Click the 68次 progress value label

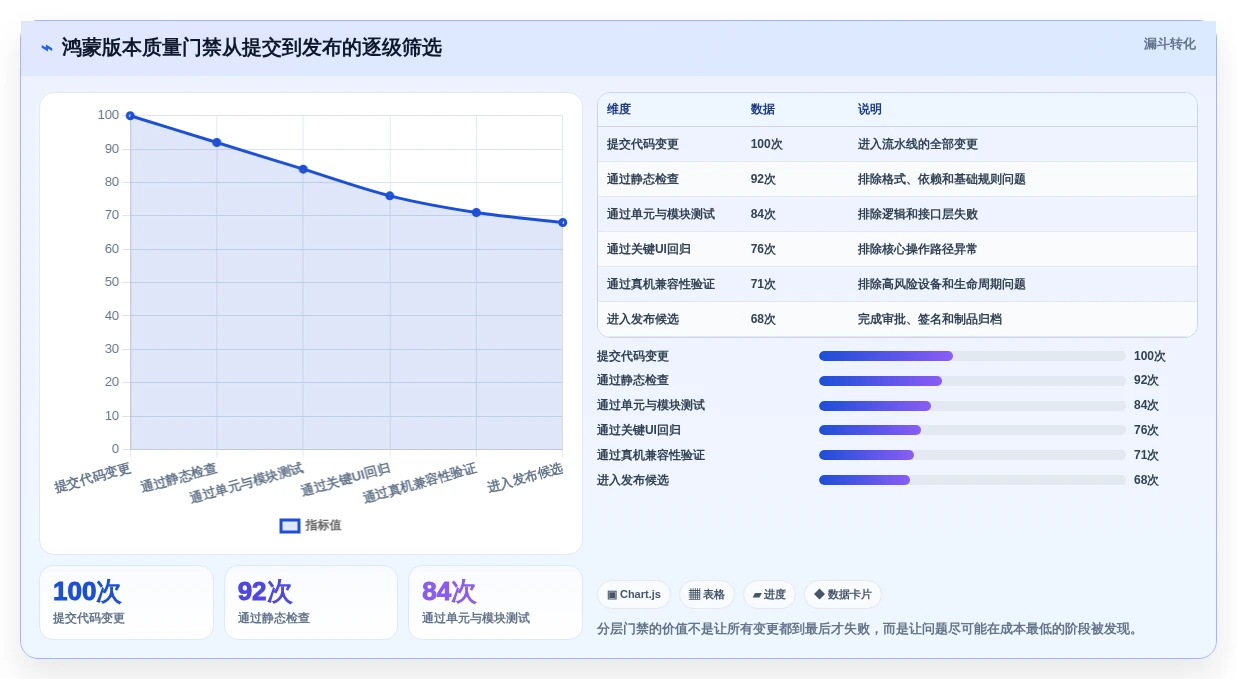pos(1146,480)
